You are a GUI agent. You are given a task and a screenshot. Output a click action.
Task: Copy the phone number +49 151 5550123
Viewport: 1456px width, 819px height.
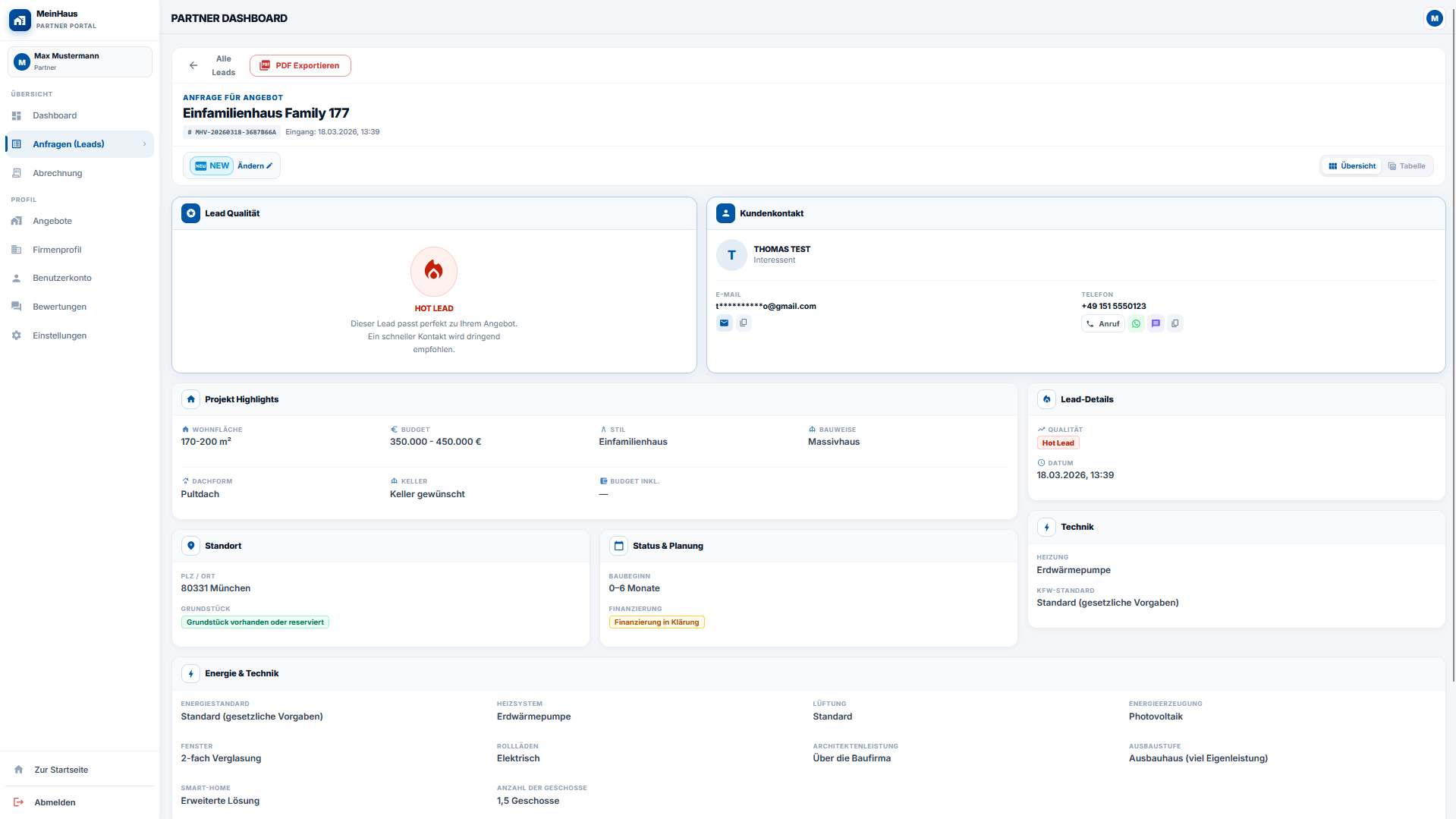tap(1175, 324)
